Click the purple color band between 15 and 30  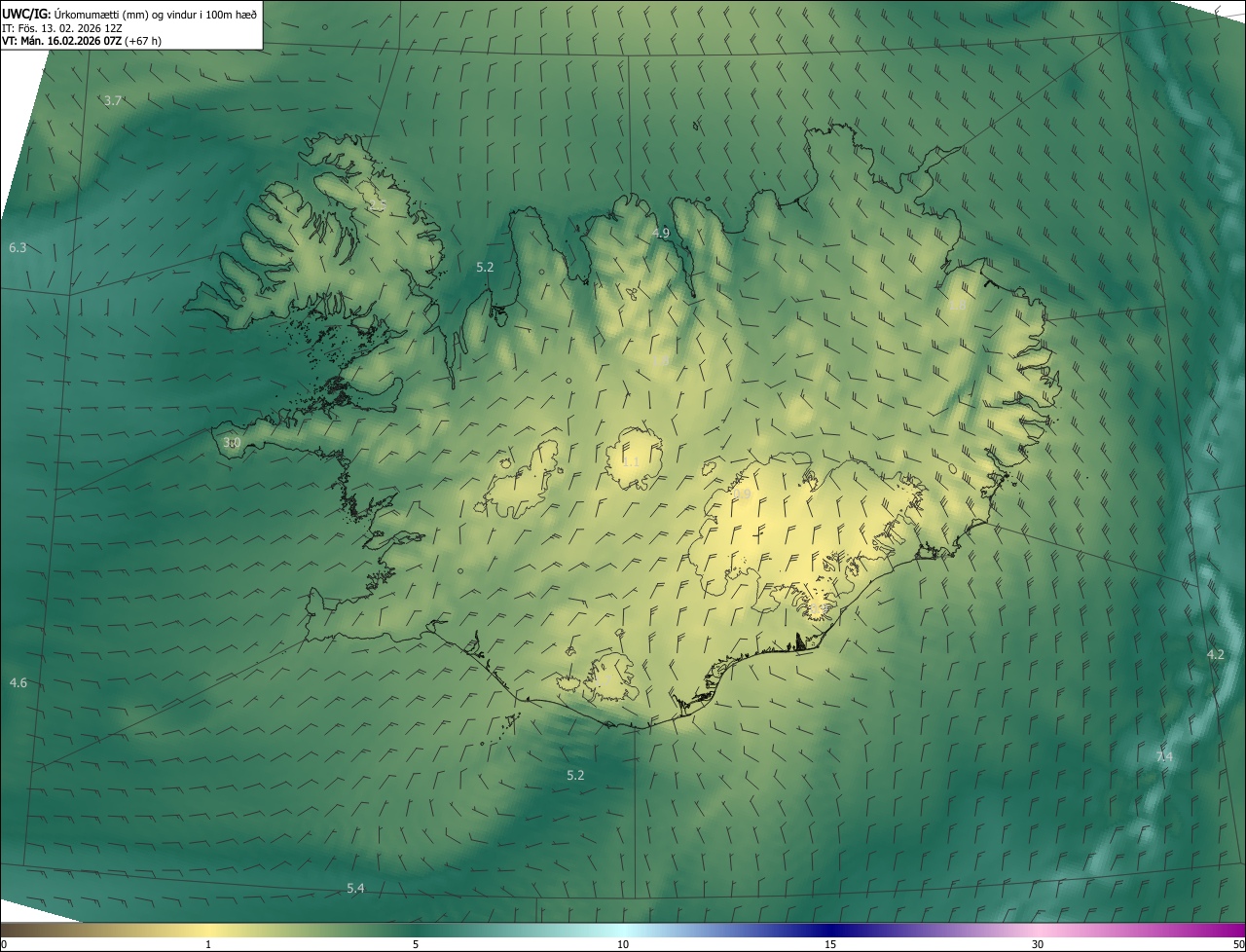[934, 930]
